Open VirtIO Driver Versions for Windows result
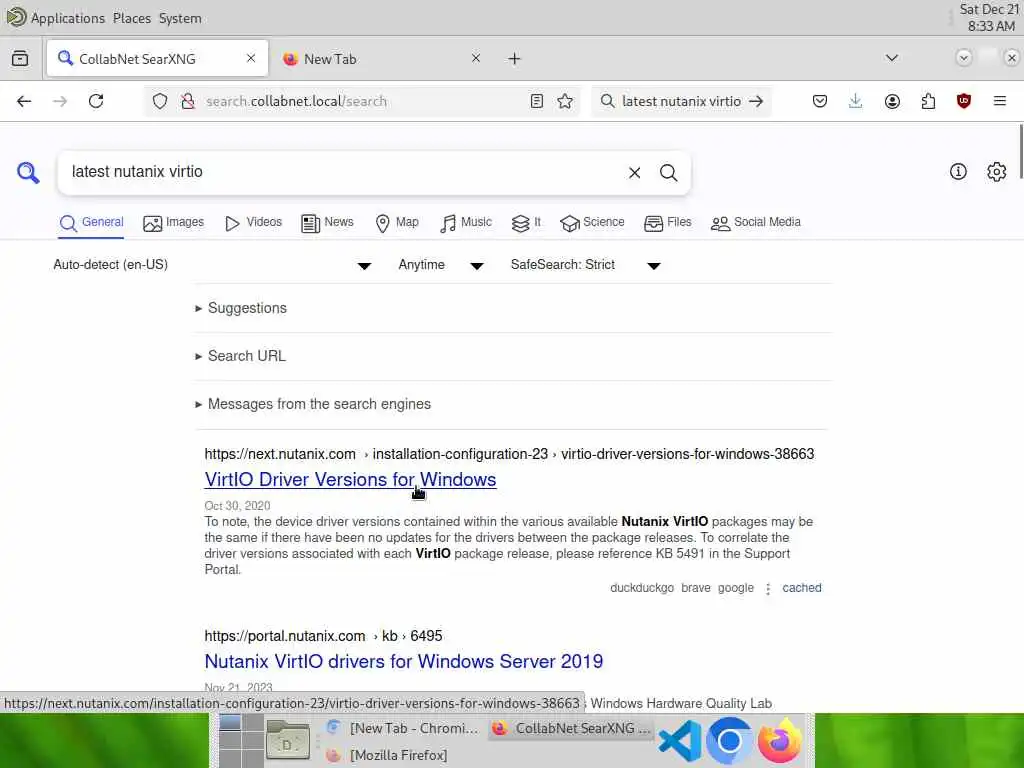1024x768 pixels. click(x=350, y=479)
